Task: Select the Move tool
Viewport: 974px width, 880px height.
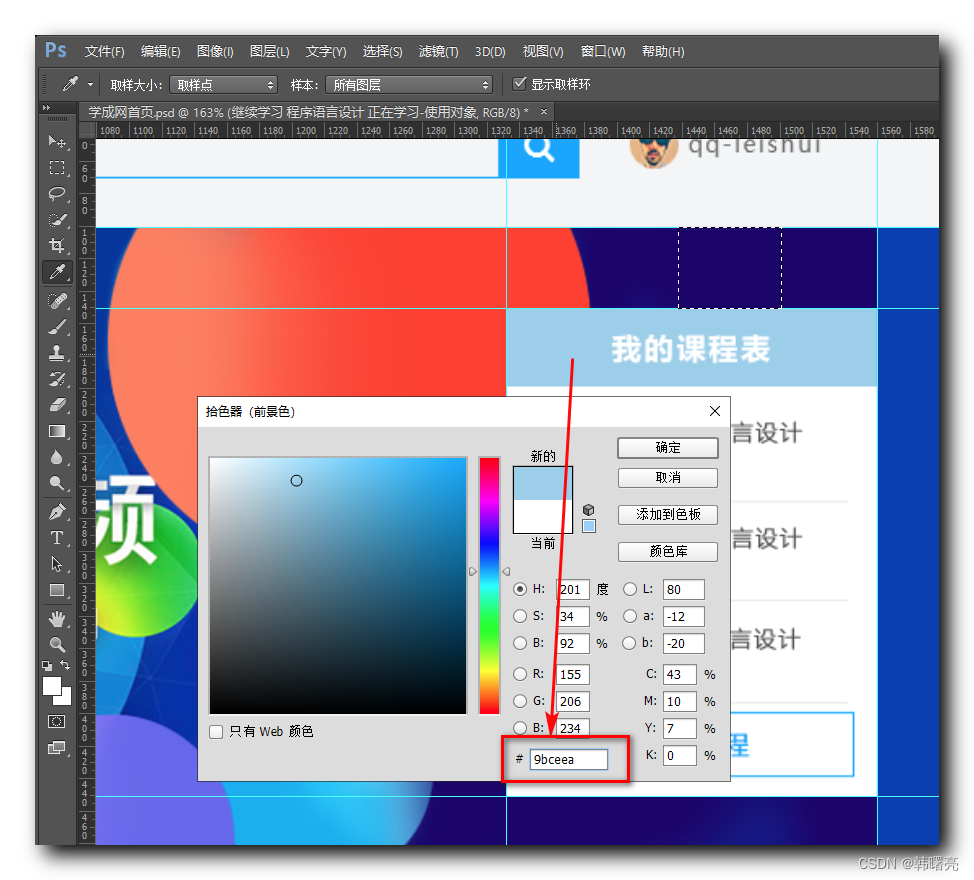Action: (57, 142)
